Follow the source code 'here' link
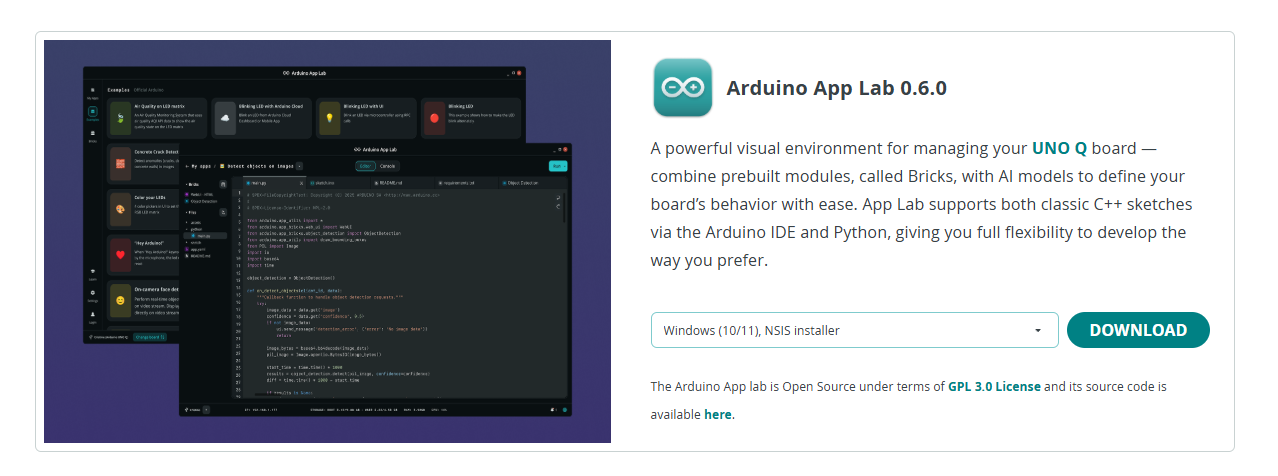 [x=717, y=414]
